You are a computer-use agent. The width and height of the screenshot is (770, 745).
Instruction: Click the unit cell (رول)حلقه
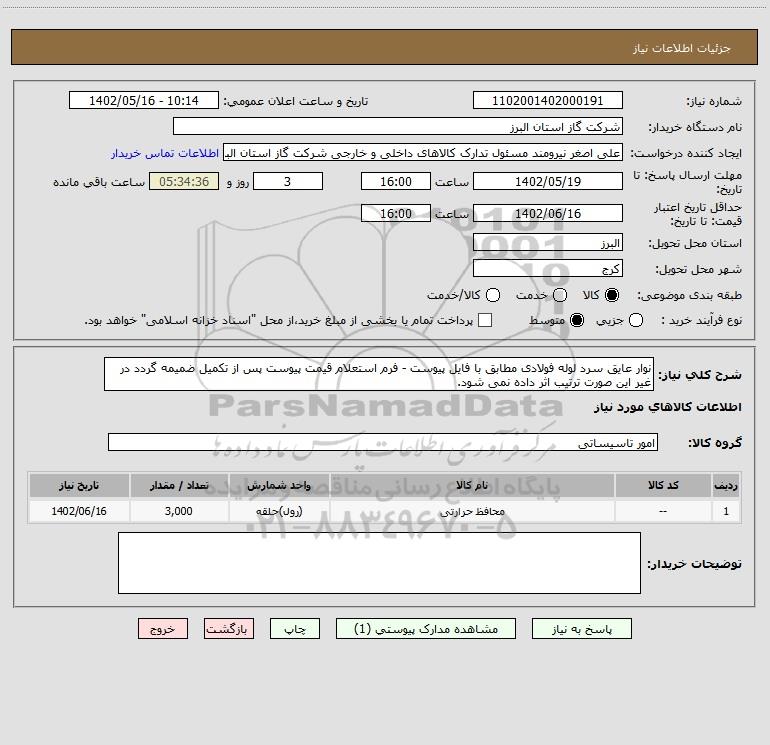pos(279,511)
